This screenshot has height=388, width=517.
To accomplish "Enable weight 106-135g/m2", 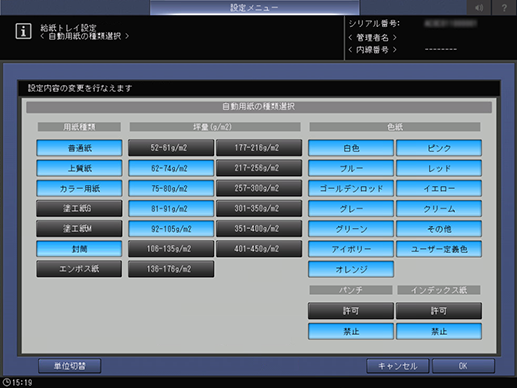I will pyautogui.click(x=171, y=249).
